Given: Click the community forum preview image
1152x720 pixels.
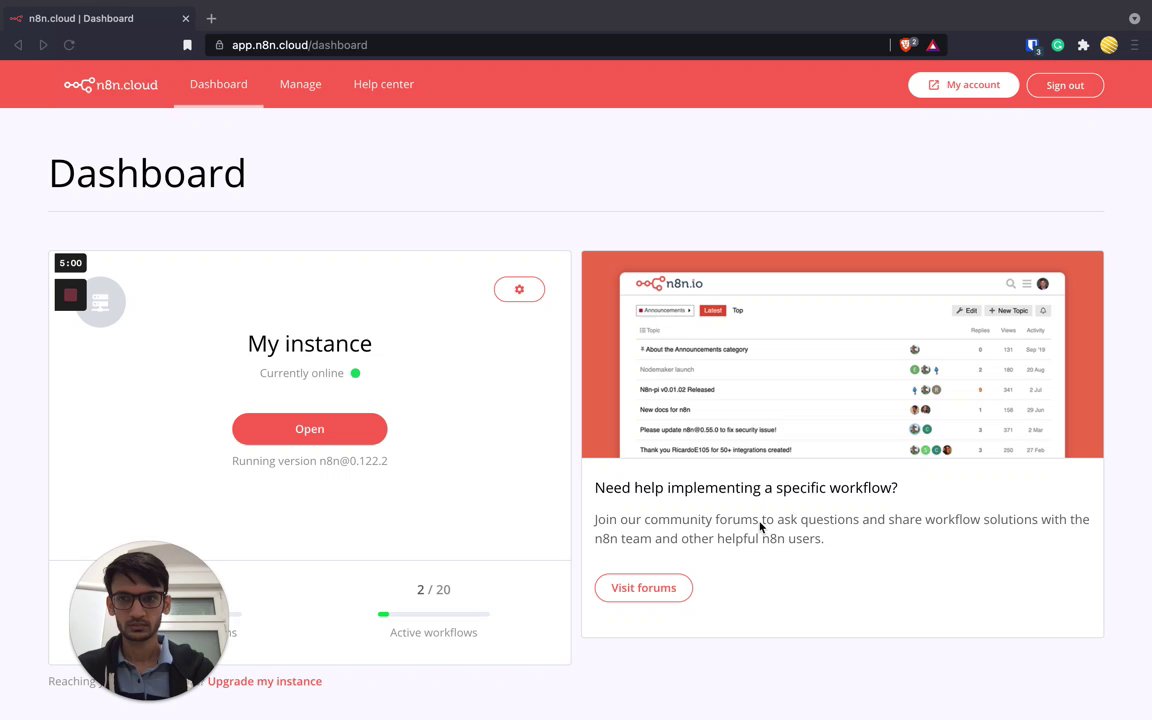Looking at the screenshot, I should coord(842,354).
